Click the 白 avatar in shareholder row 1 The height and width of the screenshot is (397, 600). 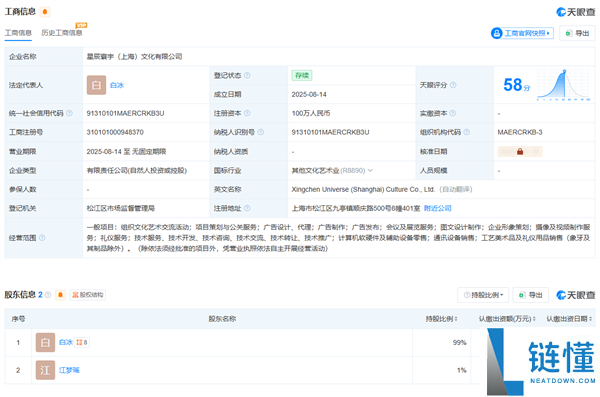pyautogui.click(x=45, y=342)
